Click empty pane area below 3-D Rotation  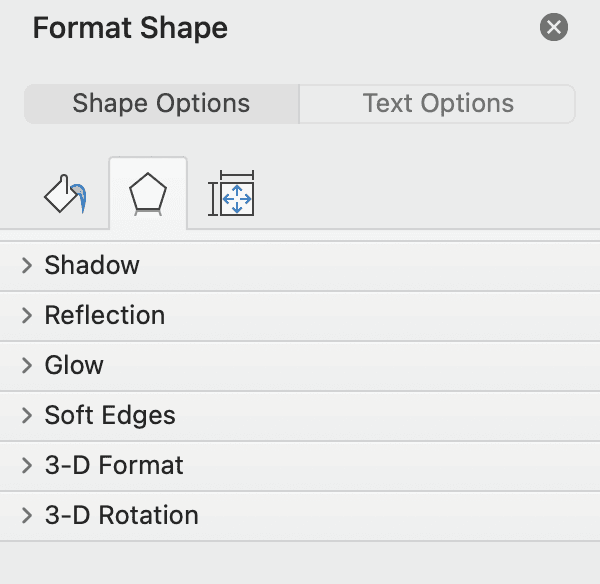(x=300, y=562)
